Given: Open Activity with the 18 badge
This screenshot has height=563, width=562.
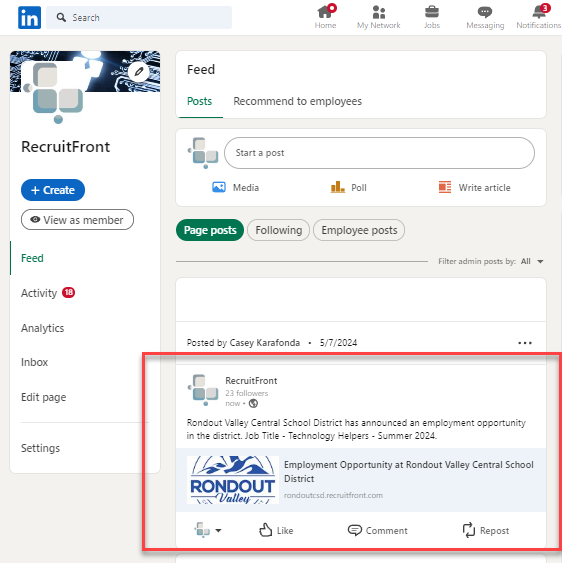Looking at the screenshot, I should pos(48,293).
